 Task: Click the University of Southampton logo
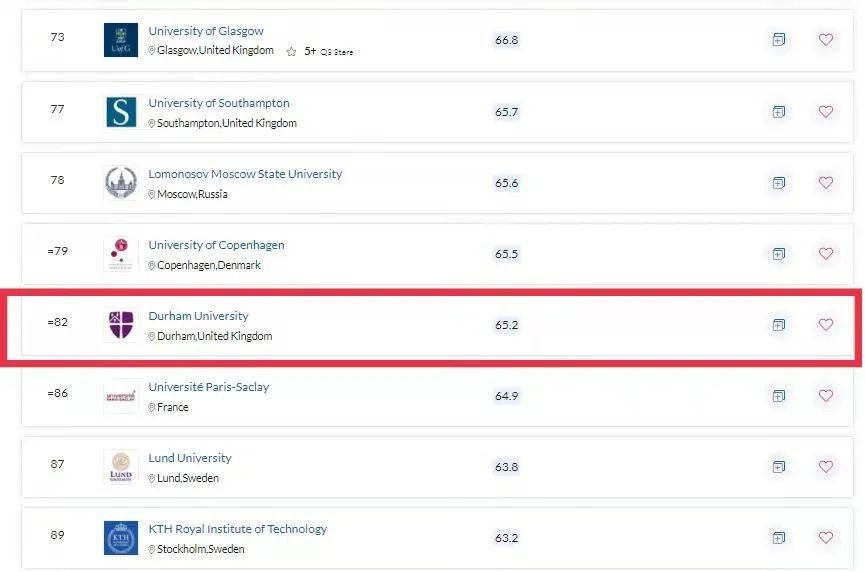121,112
